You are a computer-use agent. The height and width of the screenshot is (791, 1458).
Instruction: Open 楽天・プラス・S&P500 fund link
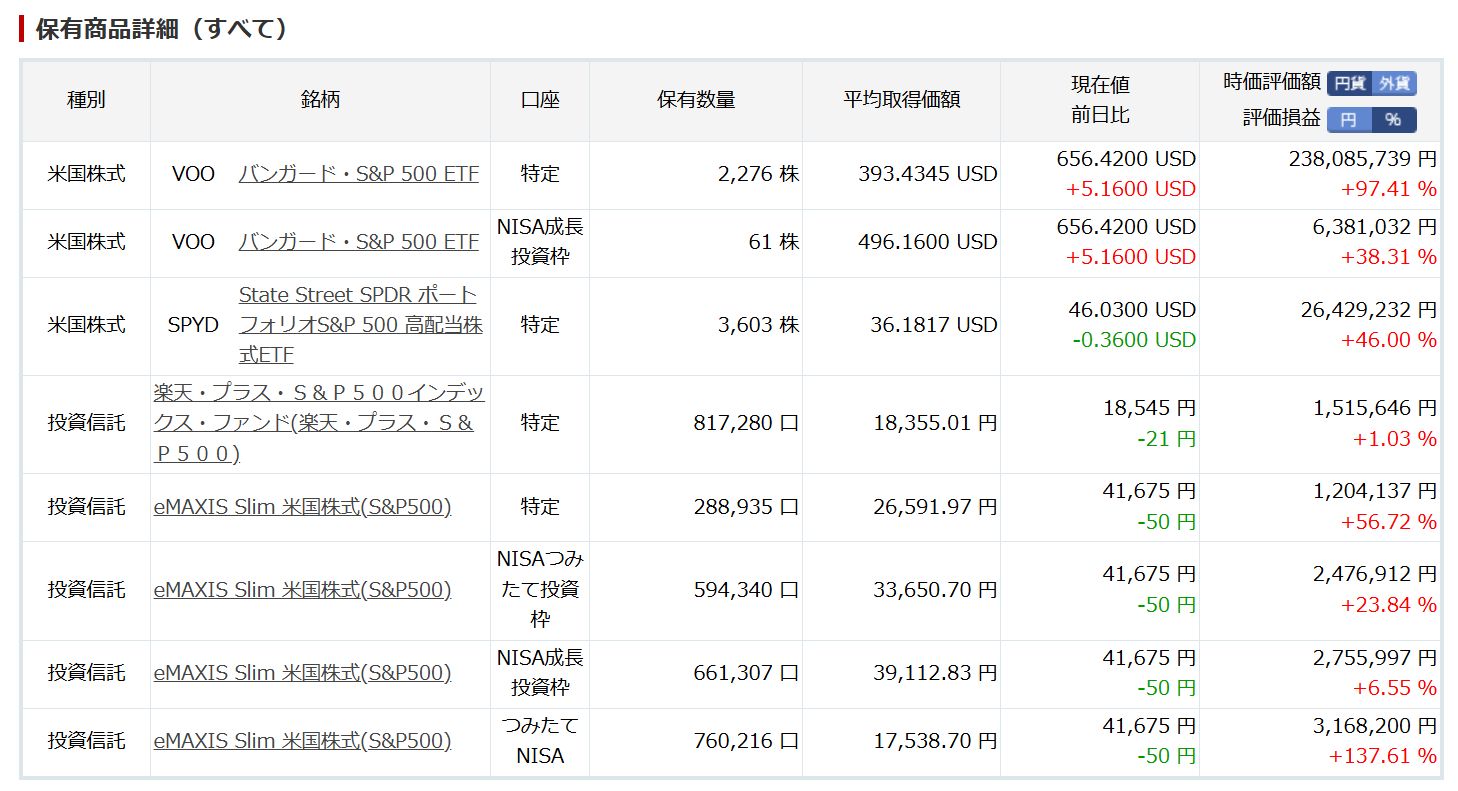tap(318, 423)
